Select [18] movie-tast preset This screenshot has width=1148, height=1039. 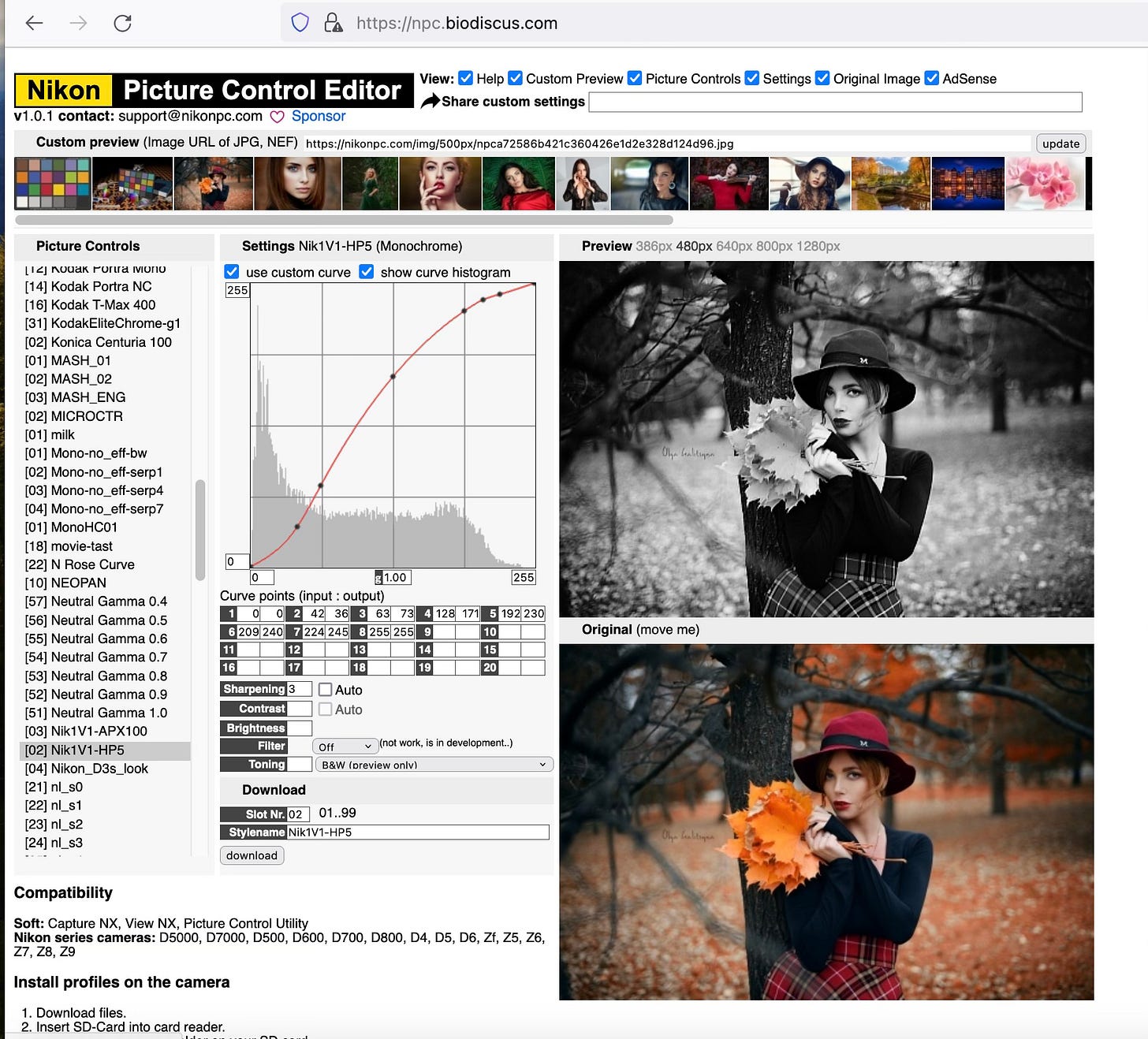[69, 546]
